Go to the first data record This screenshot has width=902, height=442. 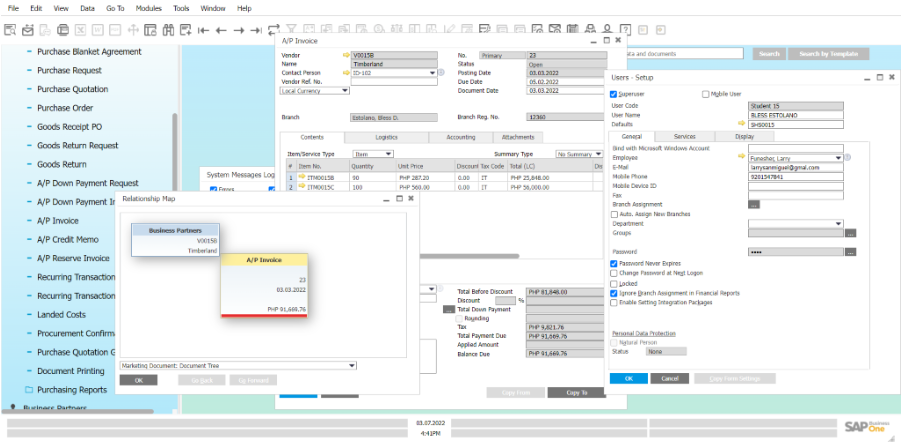[203, 30]
